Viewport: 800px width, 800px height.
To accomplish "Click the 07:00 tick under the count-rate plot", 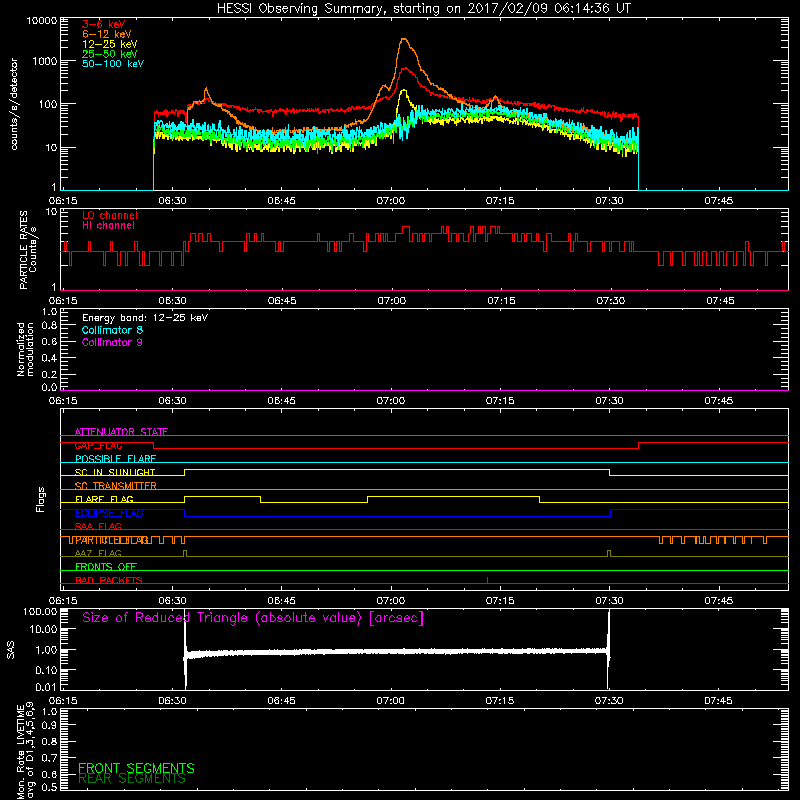I will click(x=391, y=201).
